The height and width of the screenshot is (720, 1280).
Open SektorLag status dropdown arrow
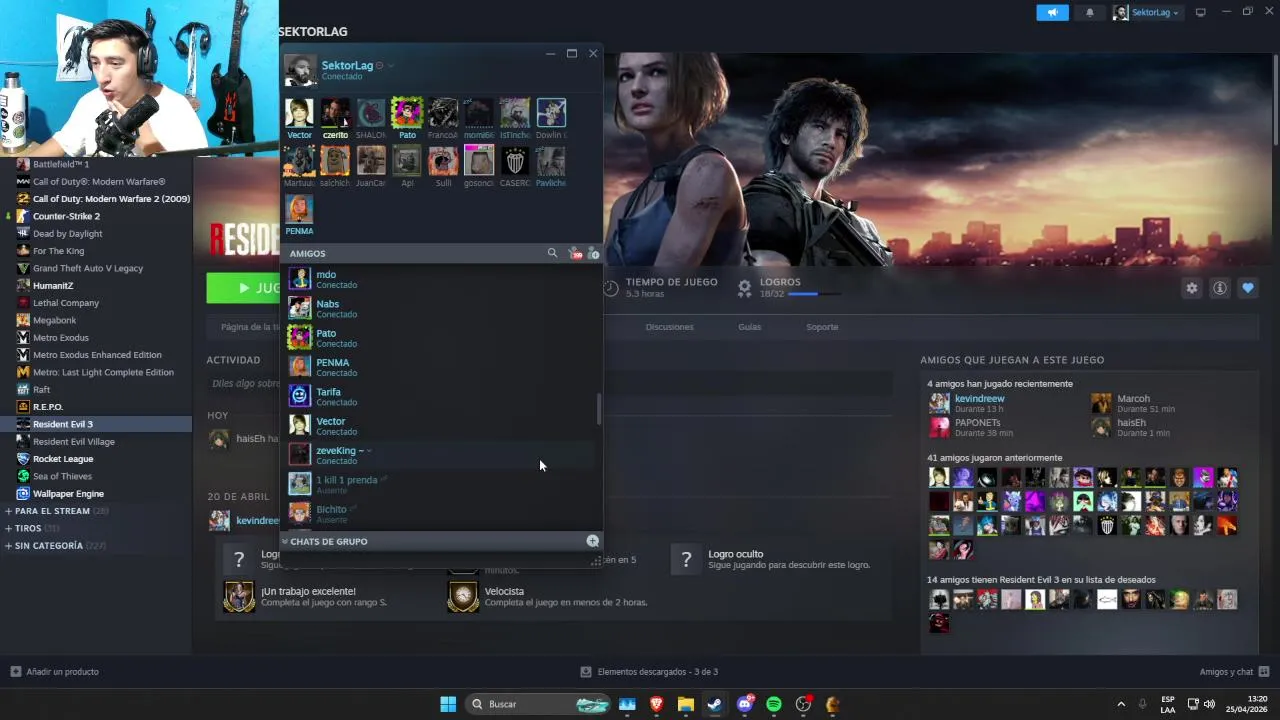(391, 66)
